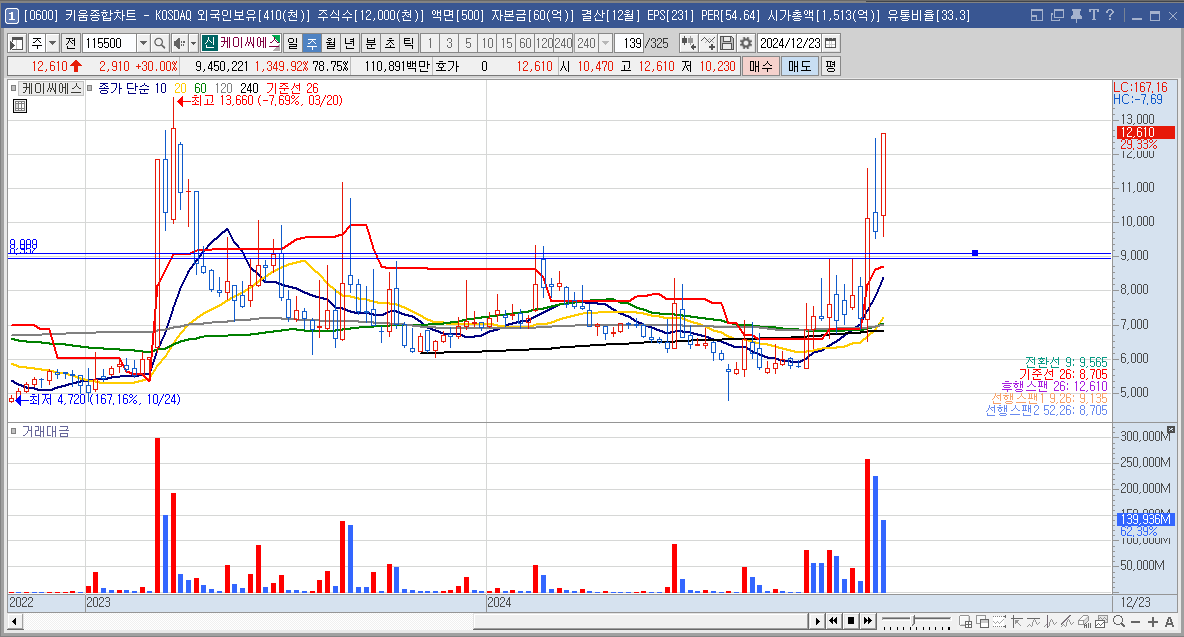
Task: Click the 매수 (buy) button
Action: pos(760,66)
